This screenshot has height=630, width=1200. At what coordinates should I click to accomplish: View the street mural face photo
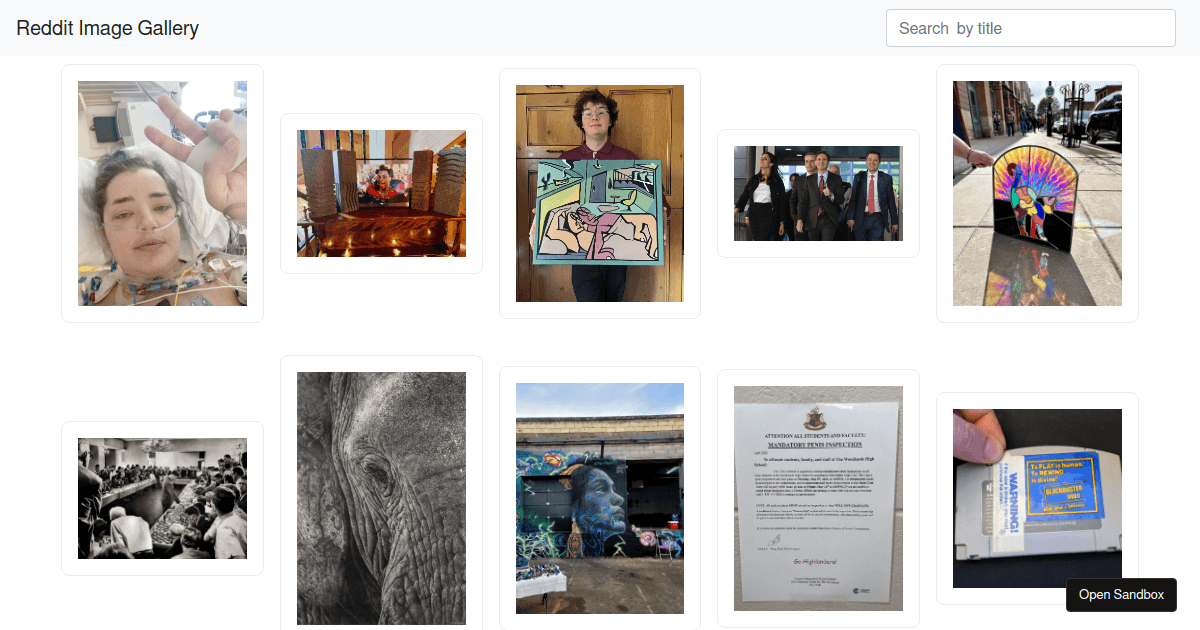click(600, 498)
